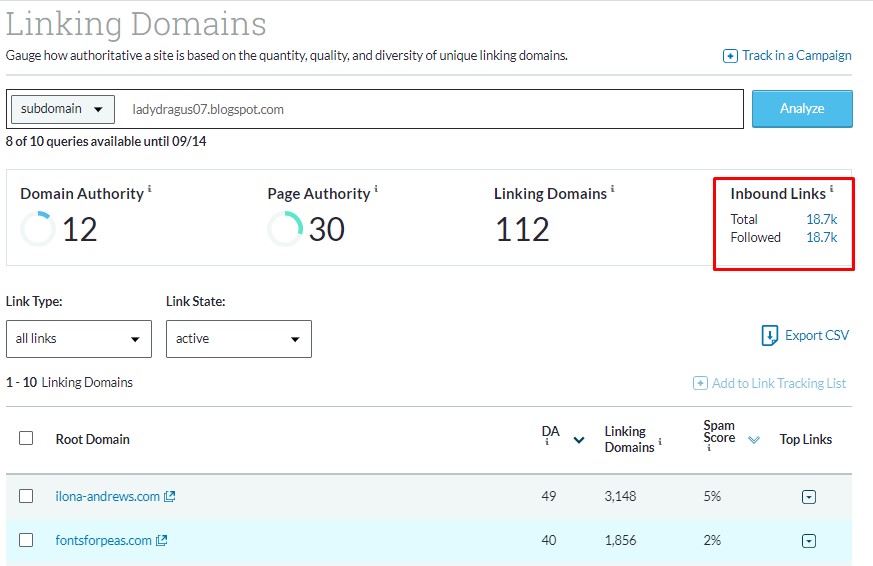Open the Total inbound links 18.7k value
The width and height of the screenshot is (873, 566).
tap(822, 219)
